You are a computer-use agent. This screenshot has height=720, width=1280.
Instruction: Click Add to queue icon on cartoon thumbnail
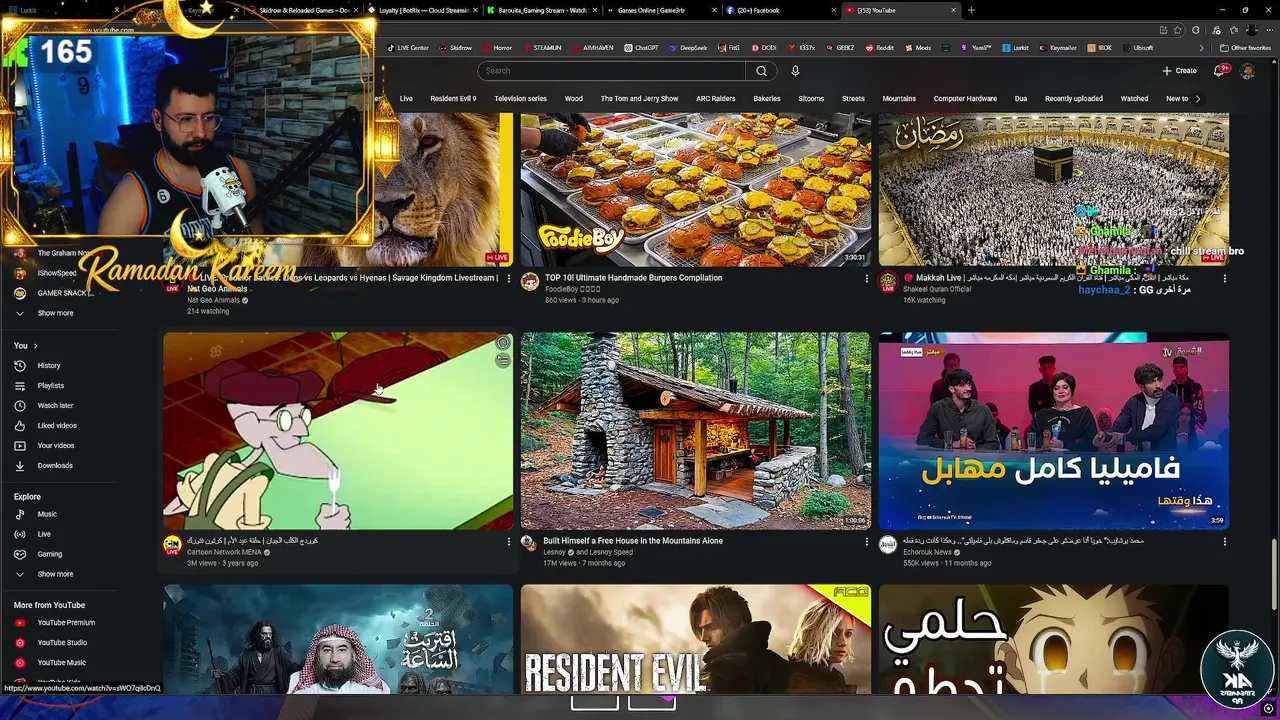click(x=502, y=360)
